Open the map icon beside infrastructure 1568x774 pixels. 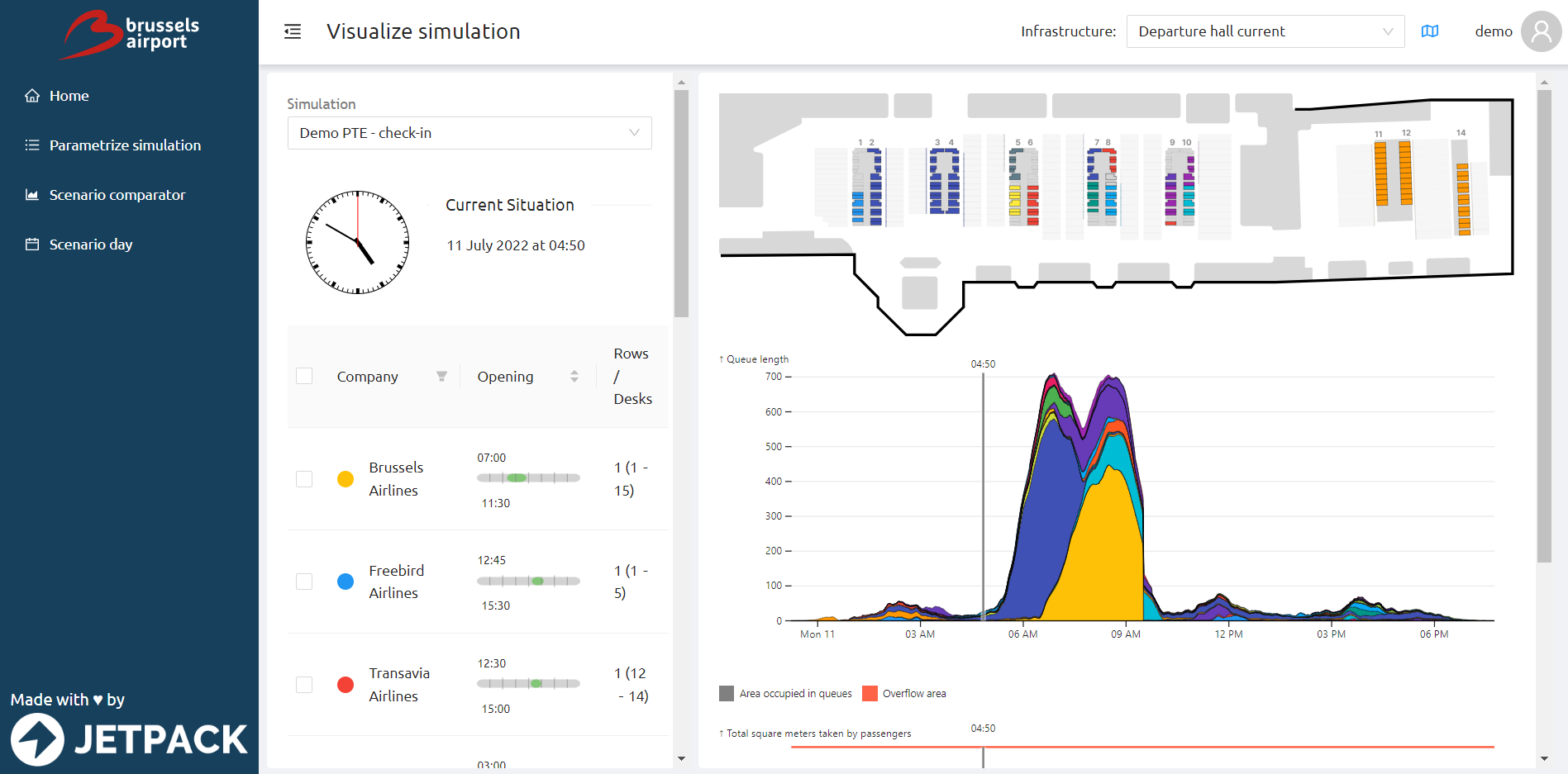[x=1430, y=31]
